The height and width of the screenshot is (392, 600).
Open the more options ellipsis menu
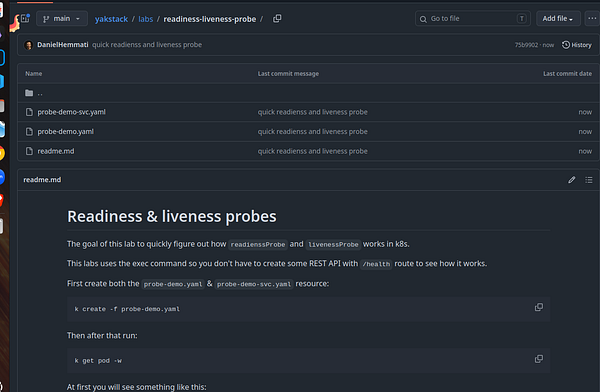tap(592, 19)
